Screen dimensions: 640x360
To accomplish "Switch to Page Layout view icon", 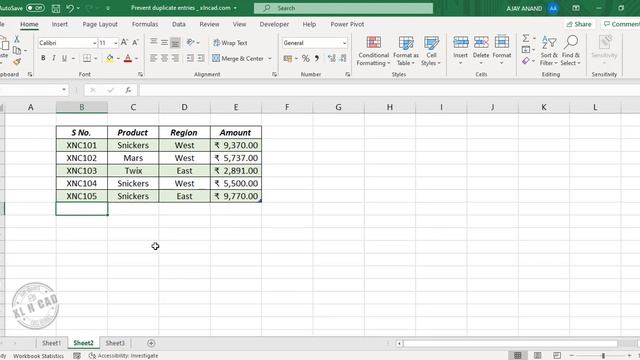I will coord(538,356).
